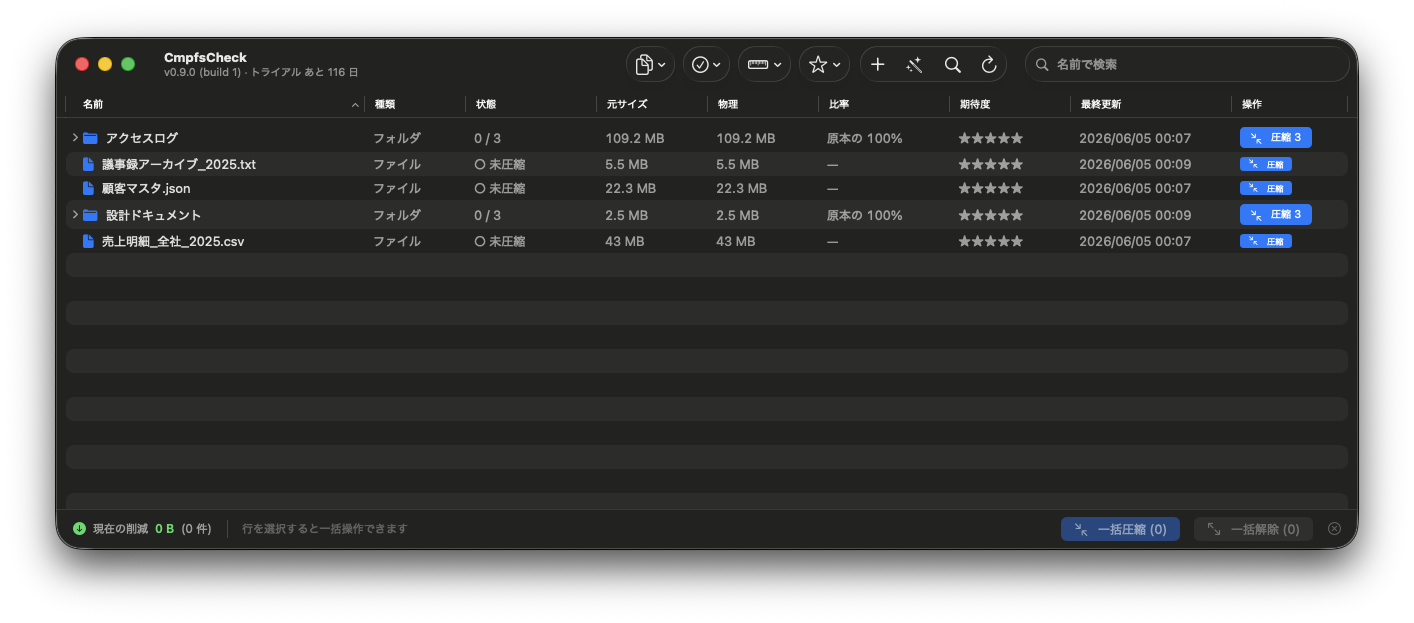
Task: Click the 未圧縮 status circle for 売上明細_全社_2025.csv
Action: pyautogui.click(x=480, y=241)
